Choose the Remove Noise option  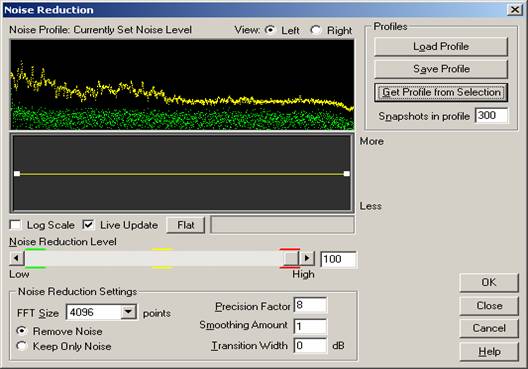[x=22, y=331]
